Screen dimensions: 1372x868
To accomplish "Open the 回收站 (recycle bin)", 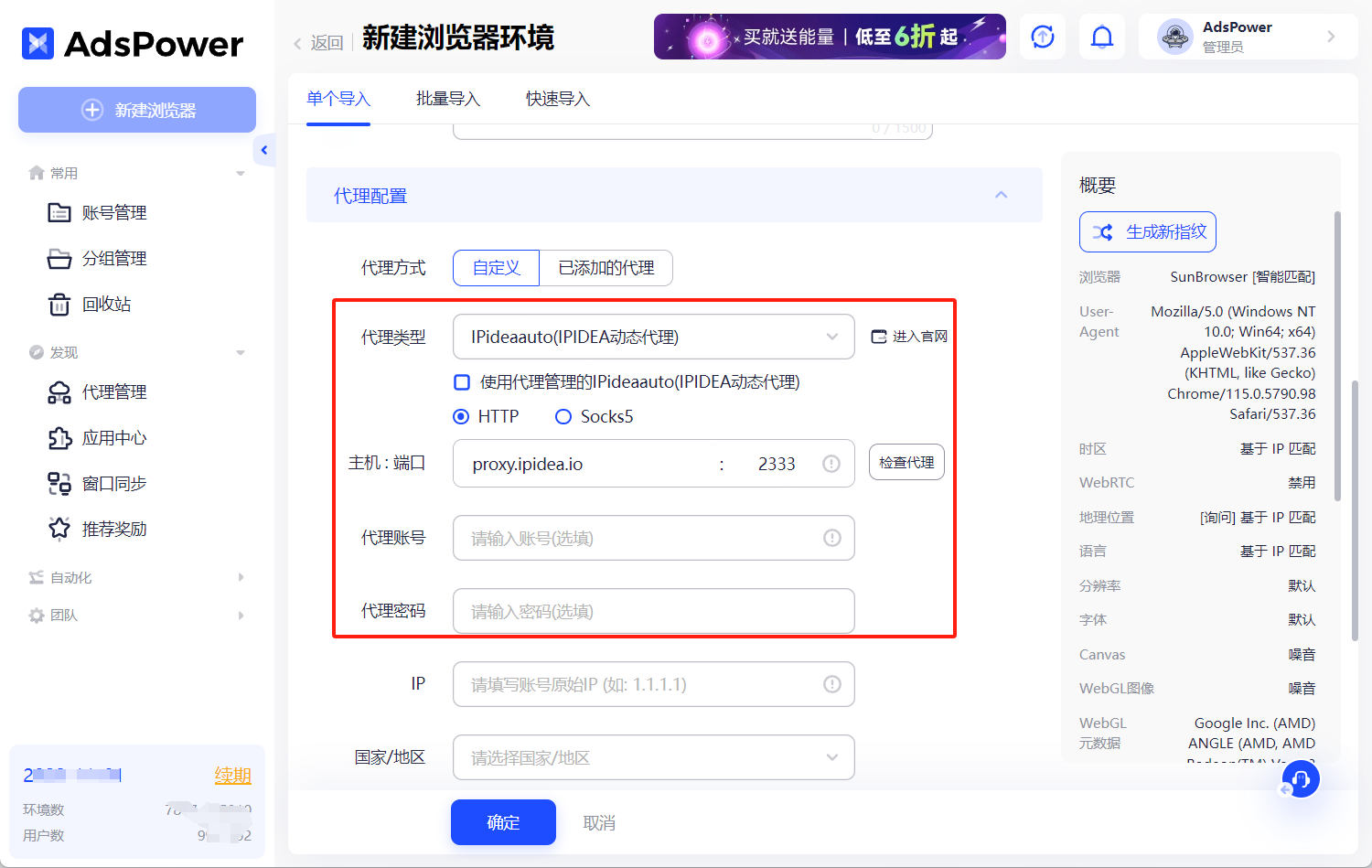I will (108, 304).
